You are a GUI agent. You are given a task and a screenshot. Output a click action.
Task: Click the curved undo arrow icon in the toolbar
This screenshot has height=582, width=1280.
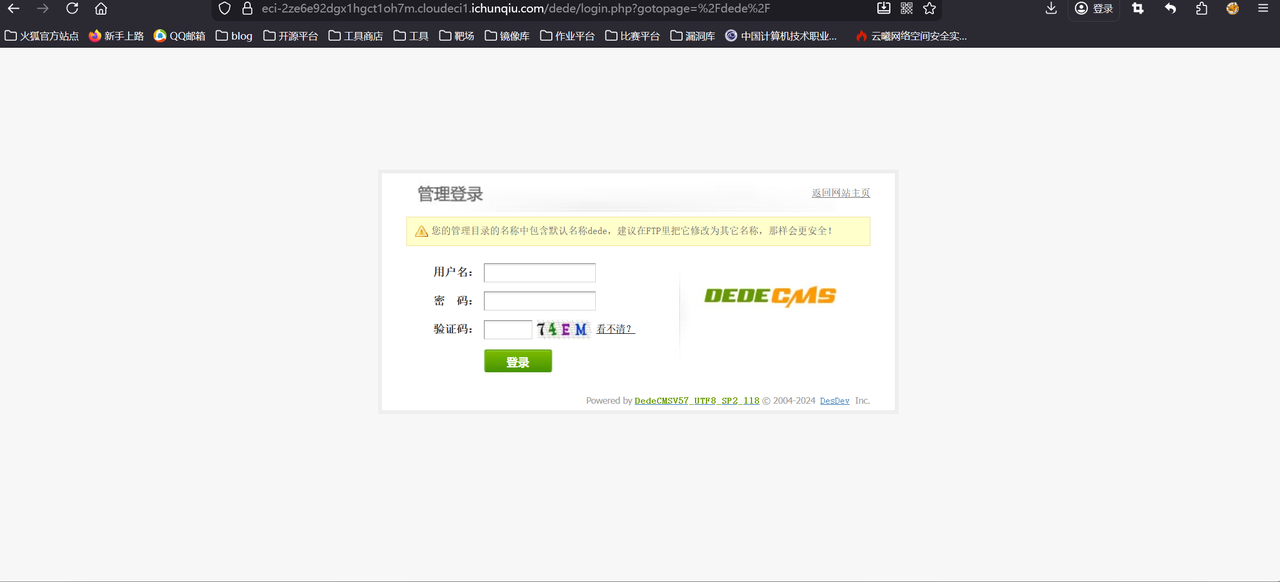(x=1170, y=8)
